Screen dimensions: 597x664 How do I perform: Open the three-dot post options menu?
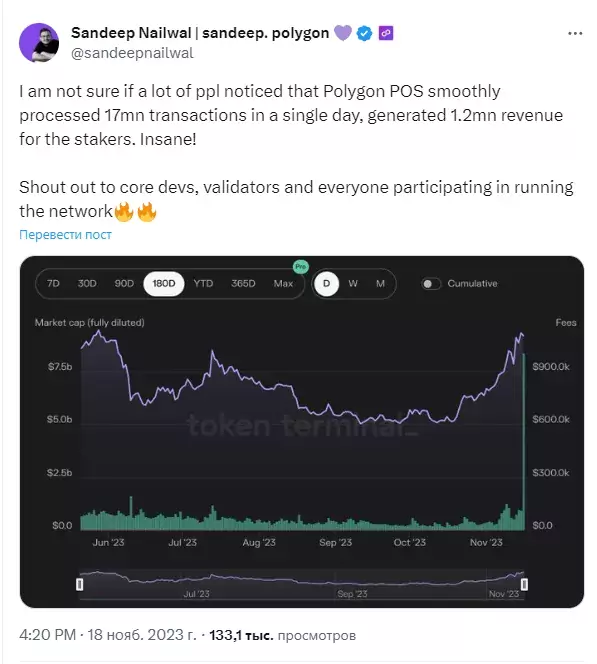click(x=575, y=33)
